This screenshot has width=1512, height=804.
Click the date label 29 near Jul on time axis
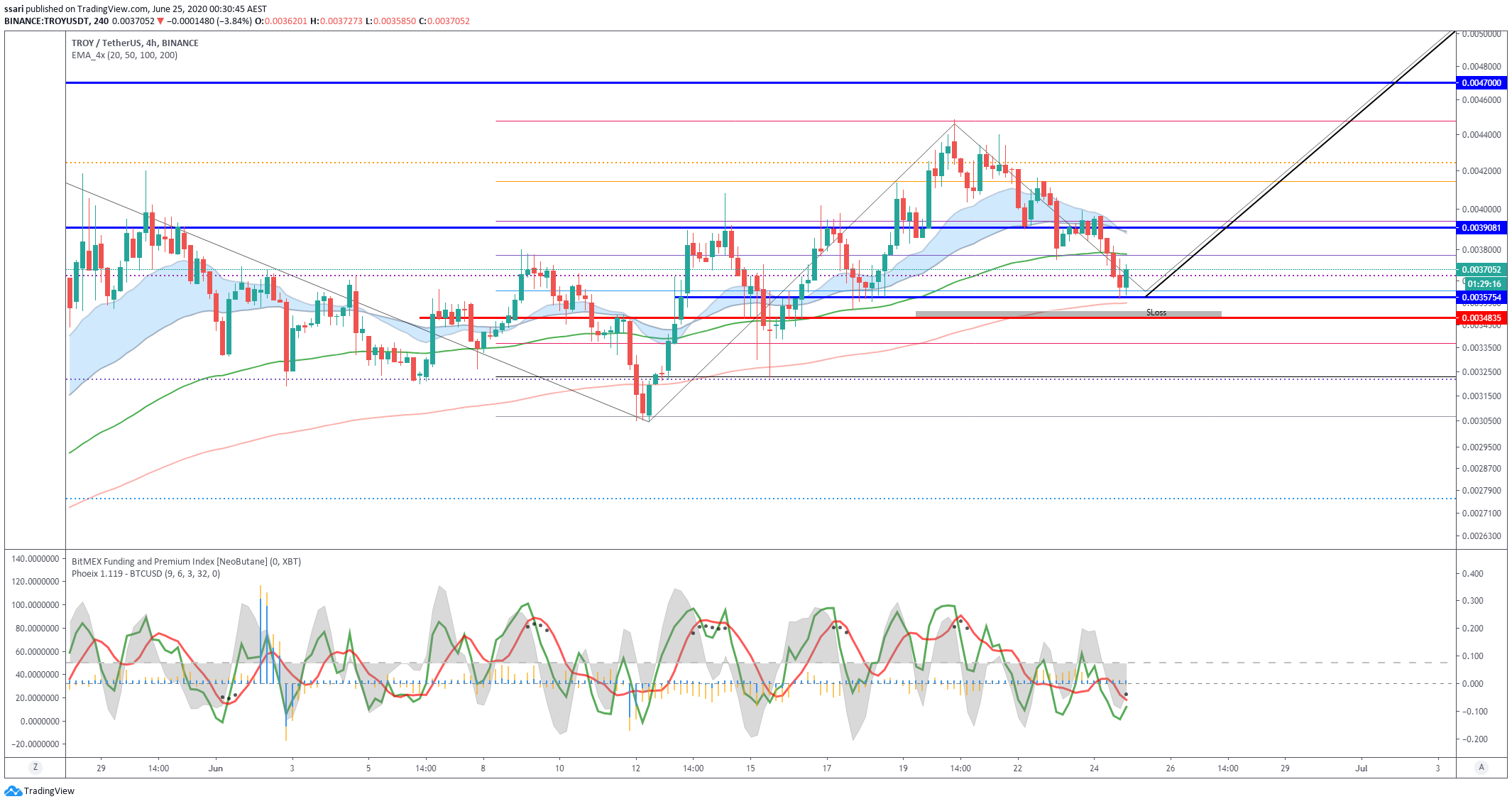(1285, 768)
